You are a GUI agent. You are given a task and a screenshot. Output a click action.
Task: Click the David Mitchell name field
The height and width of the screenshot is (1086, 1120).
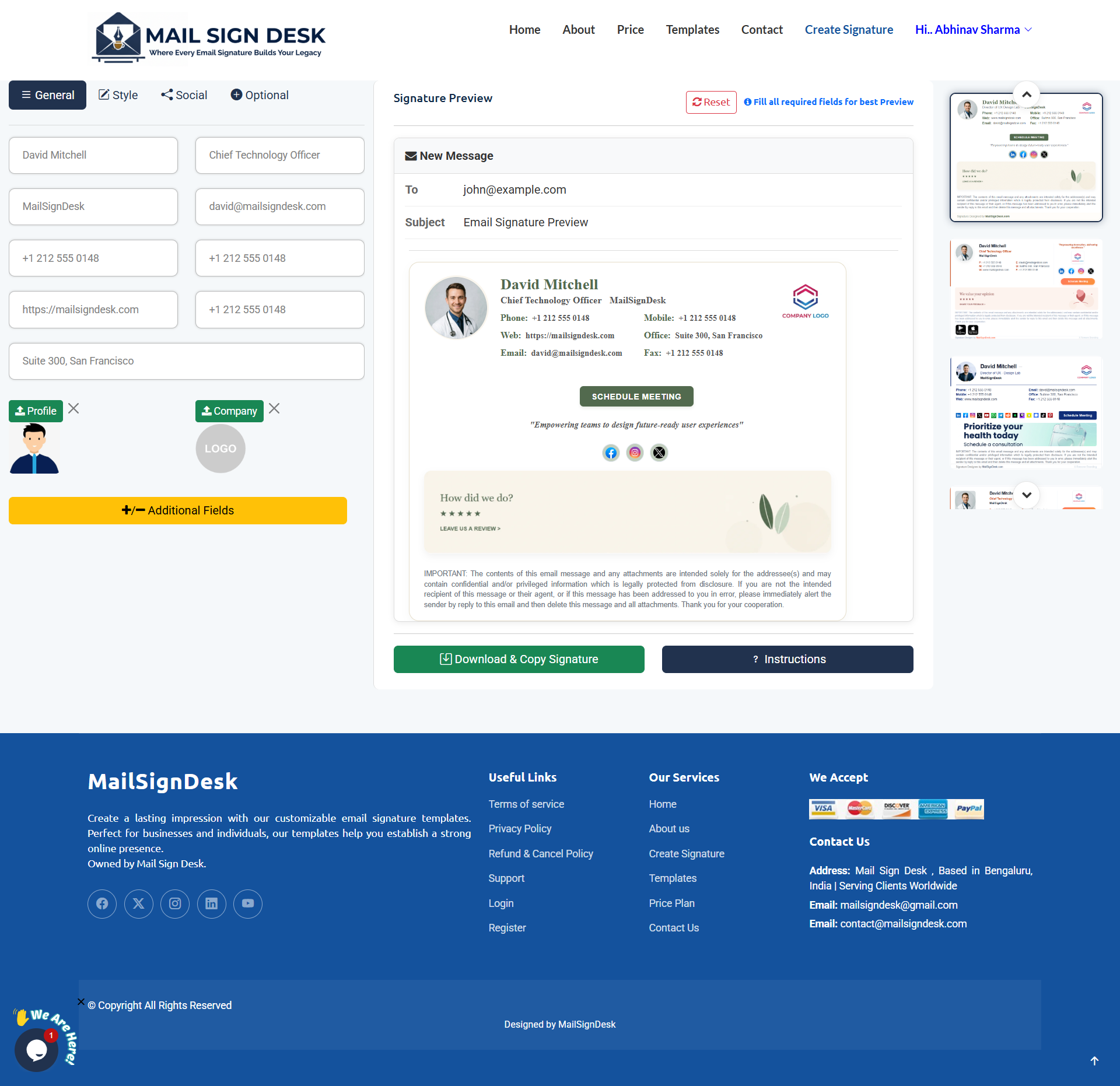pos(93,155)
